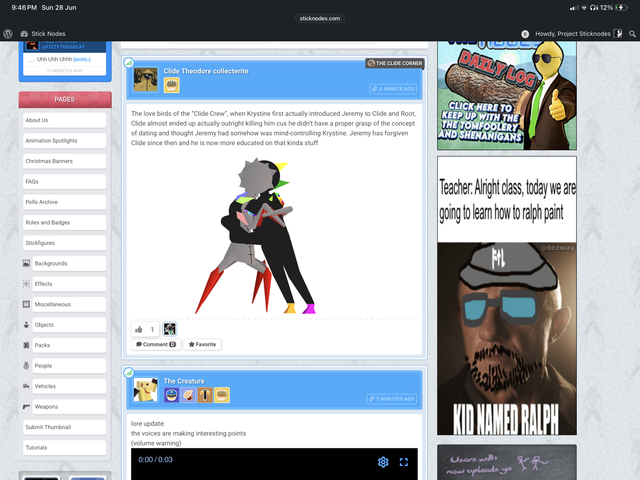Open the chalkboard users with uploads banner
This screenshot has width=640, height=480.
coord(507,462)
